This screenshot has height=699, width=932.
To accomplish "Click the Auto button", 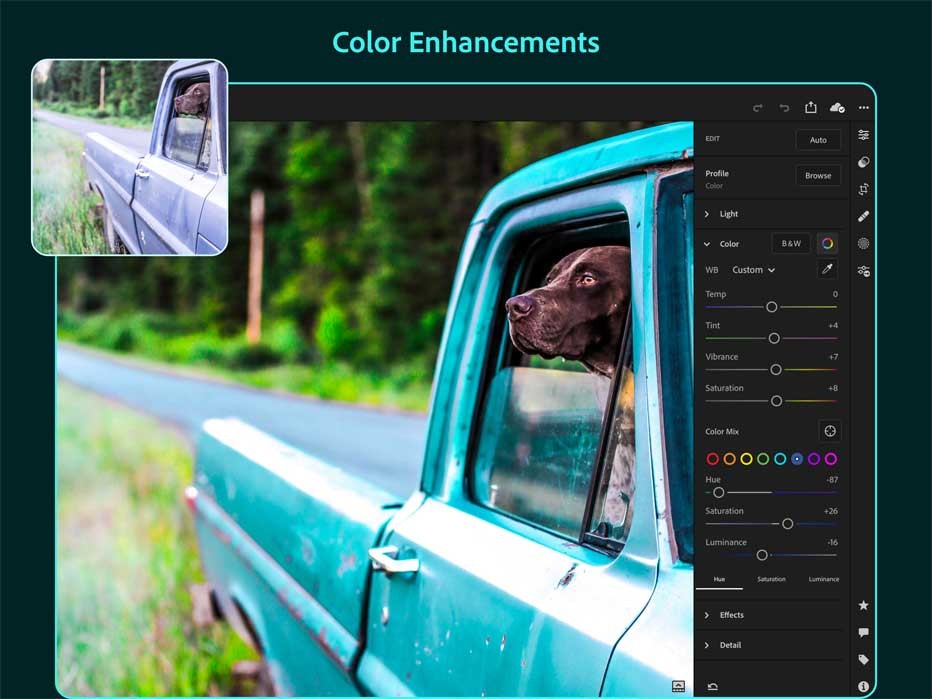I will pyautogui.click(x=818, y=140).
